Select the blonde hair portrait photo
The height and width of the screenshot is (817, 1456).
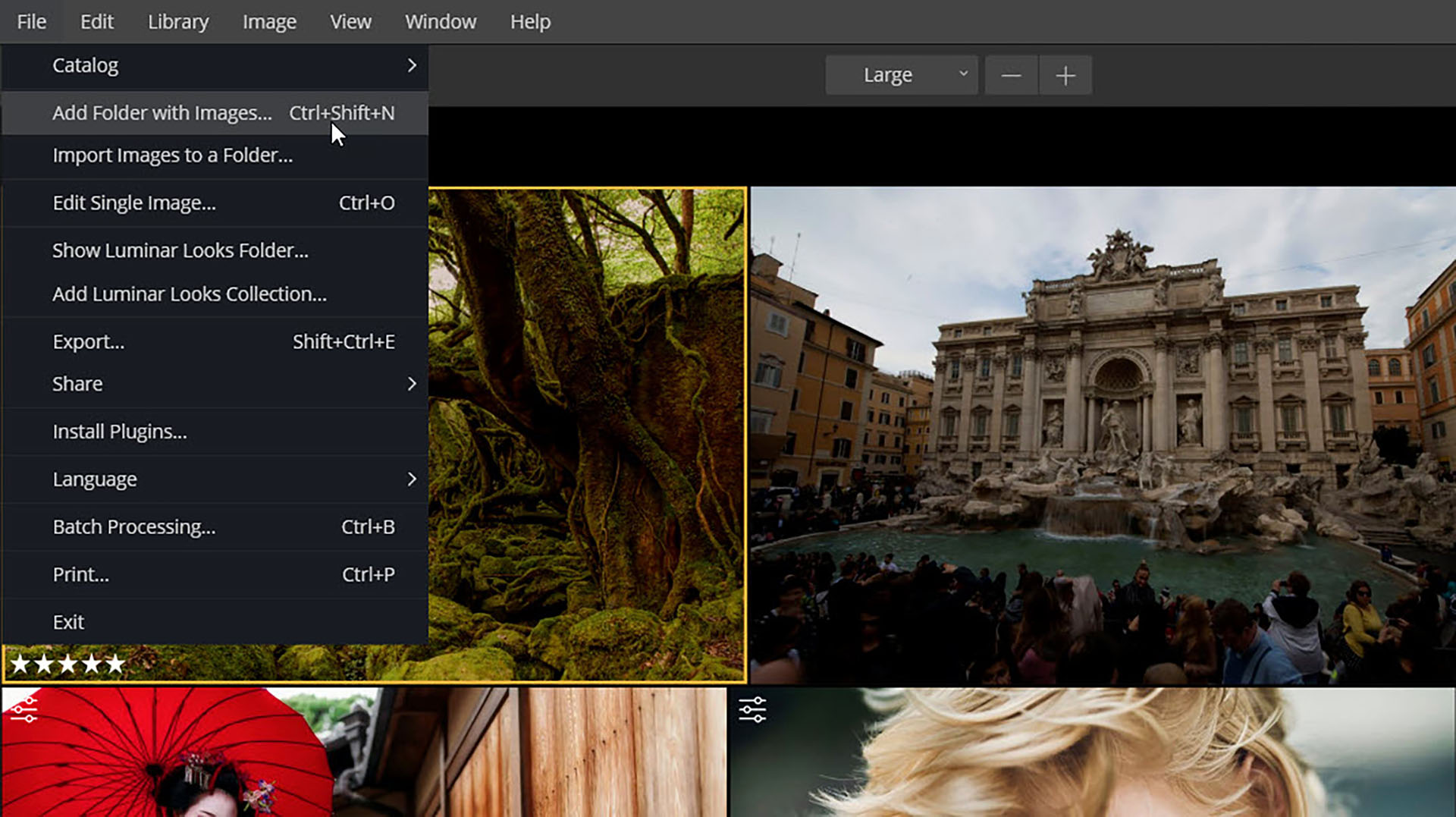[x=1092, y=753]
